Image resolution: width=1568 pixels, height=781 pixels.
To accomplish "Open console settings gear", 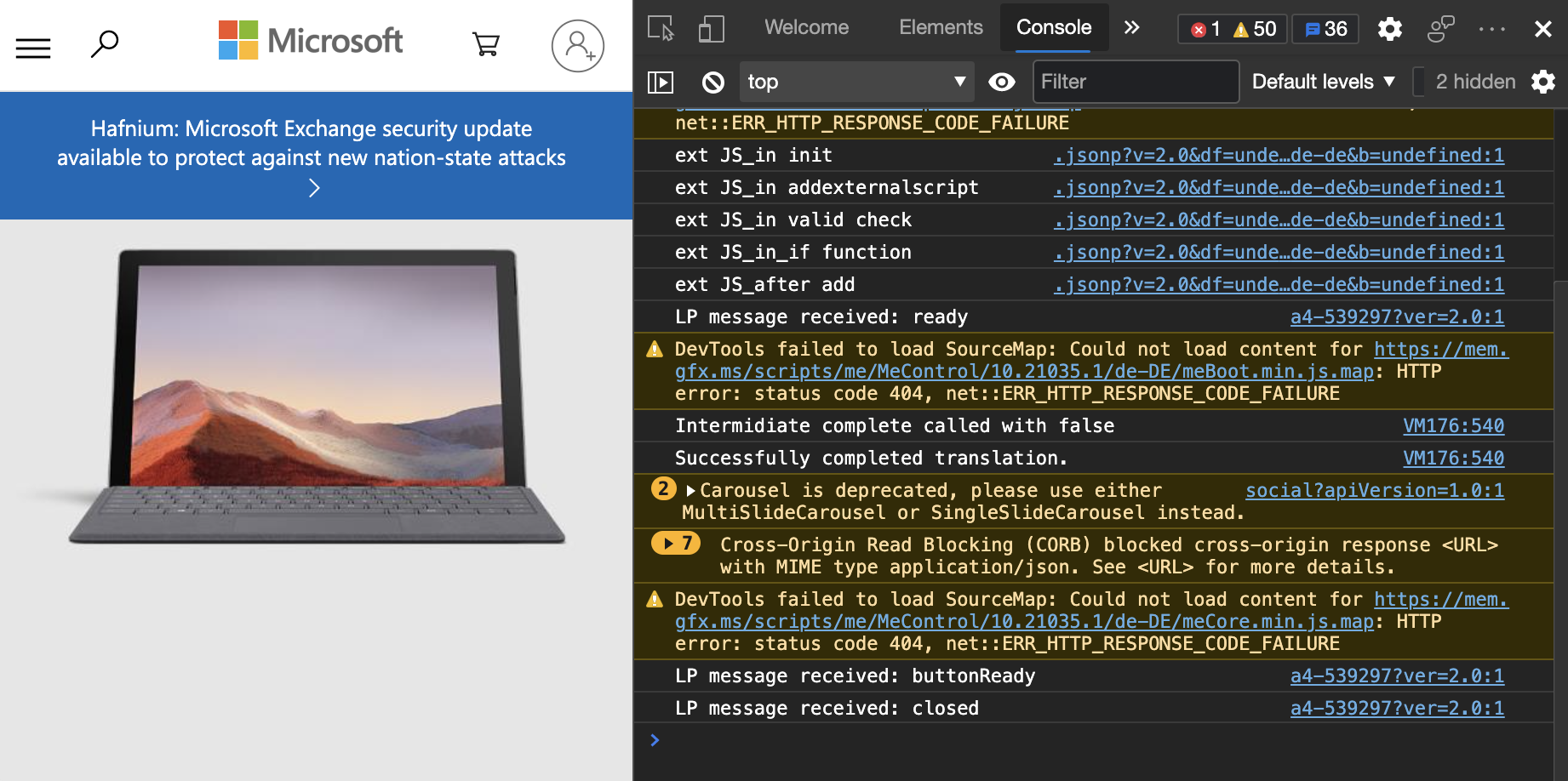I will pos(1543,82).
